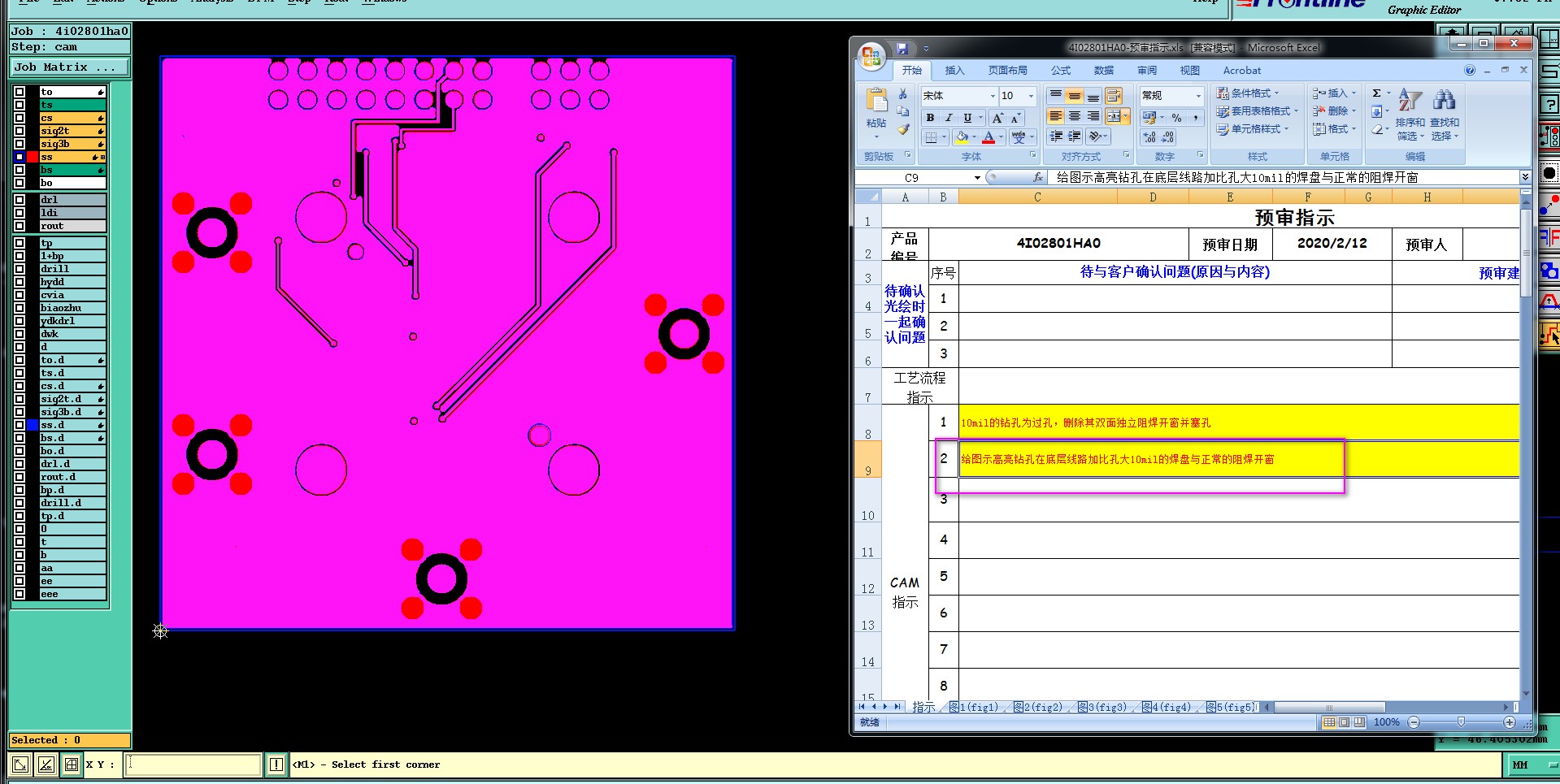This screenshot has height=784, width=1560.
Task: Click the Cut scissors icon
Action: point(902,94)
